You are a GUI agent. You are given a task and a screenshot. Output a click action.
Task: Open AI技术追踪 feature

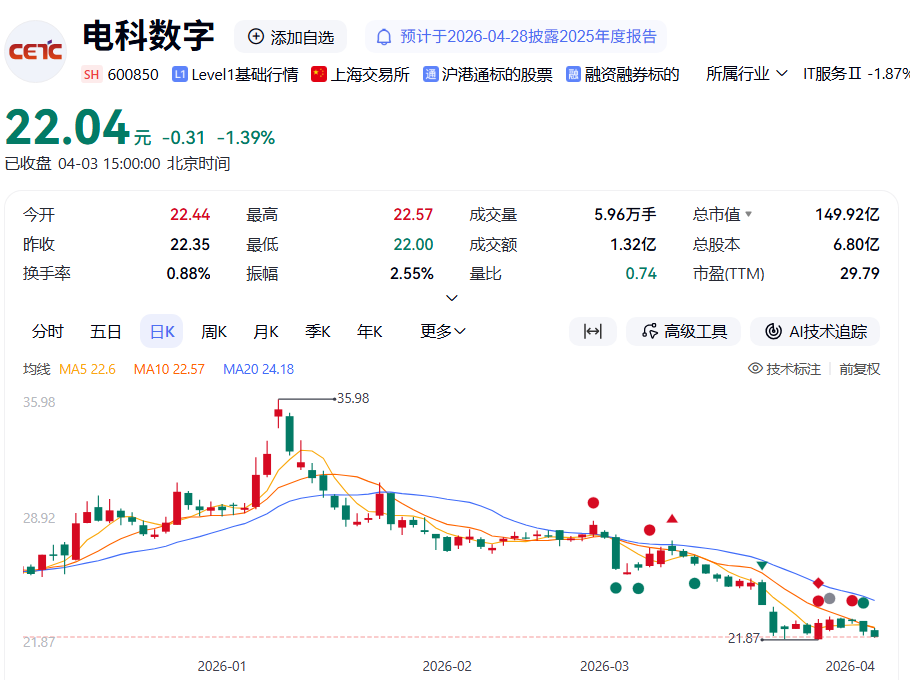pos(815,332)
